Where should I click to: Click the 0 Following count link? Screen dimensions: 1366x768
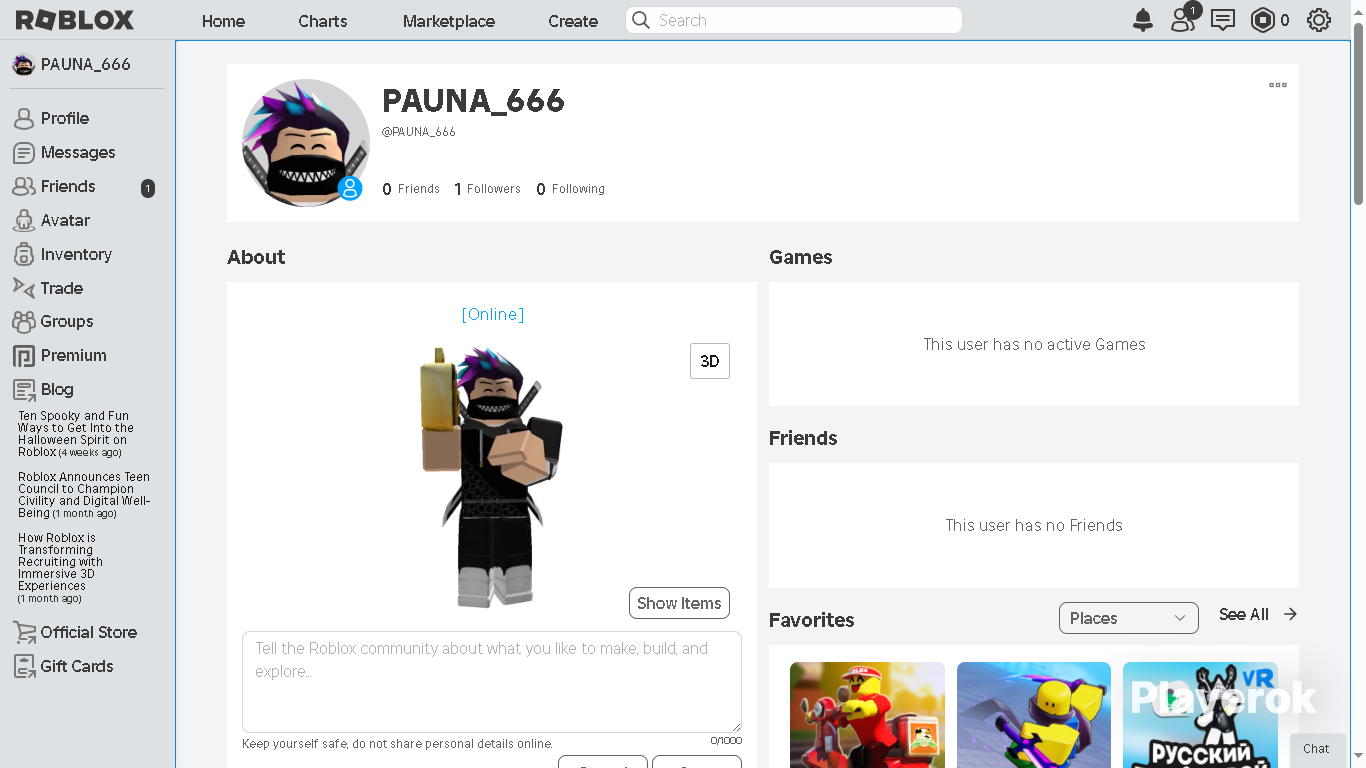571,189
